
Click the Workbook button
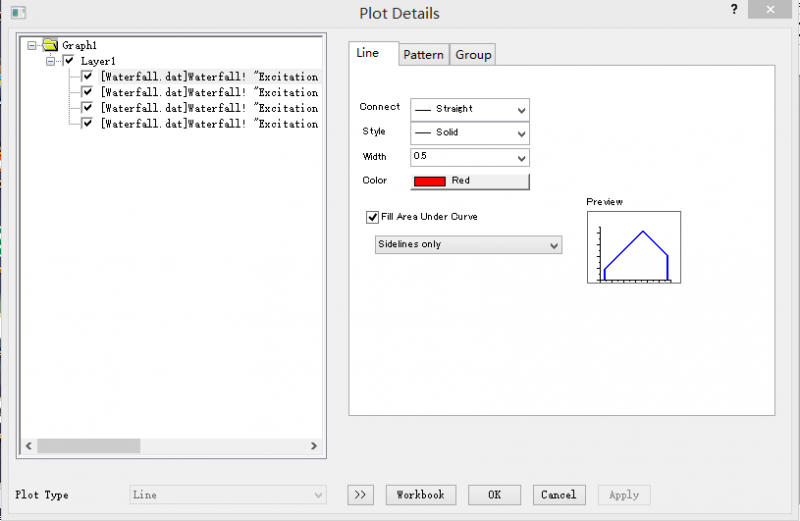(x=421, y=495)
